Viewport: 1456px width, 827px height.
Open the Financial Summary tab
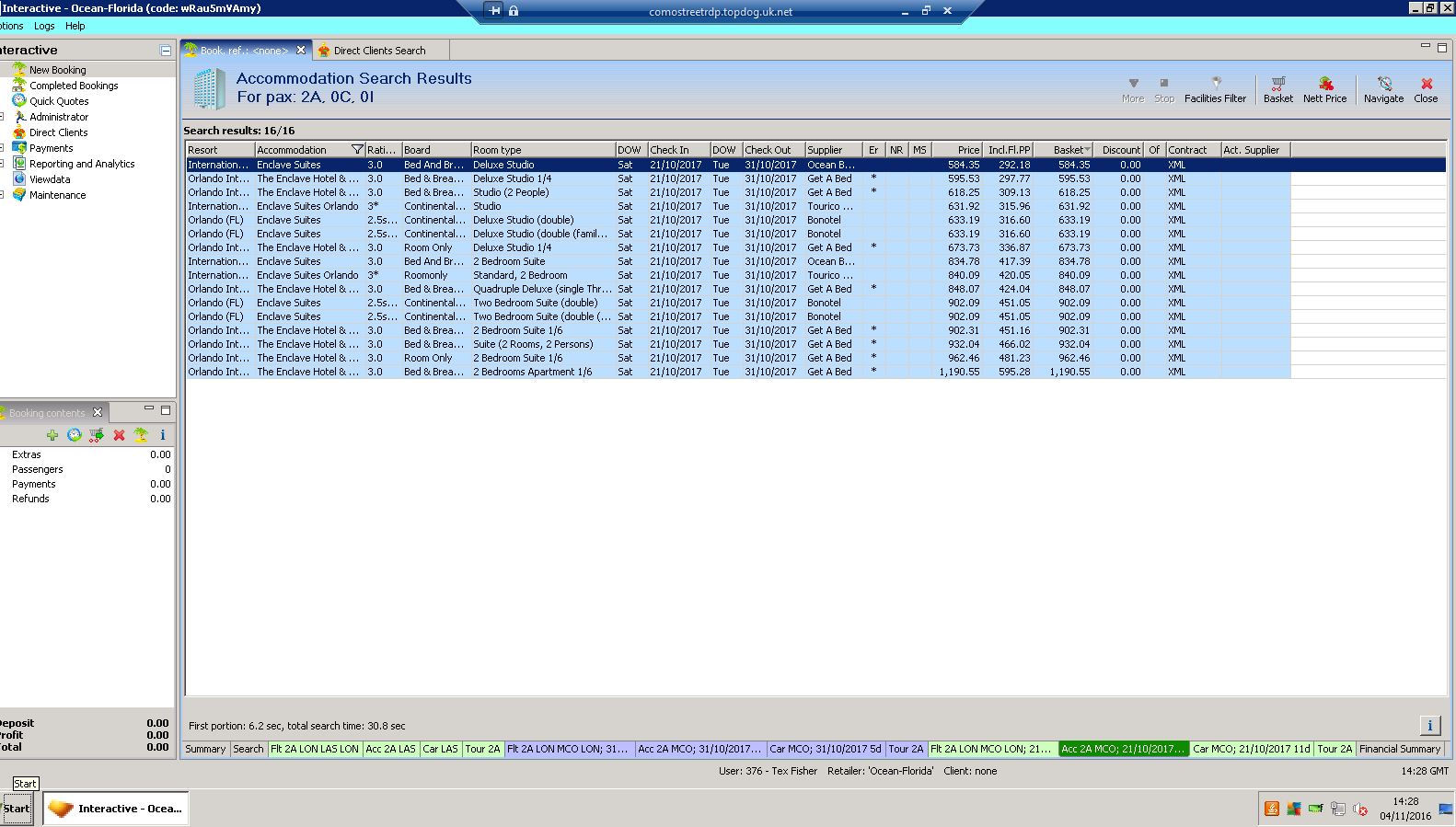tap(1400, 749)
